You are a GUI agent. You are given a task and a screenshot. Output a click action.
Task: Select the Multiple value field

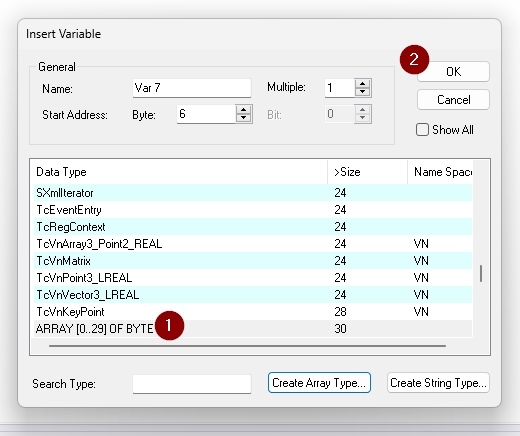click(x=340, y=88)
